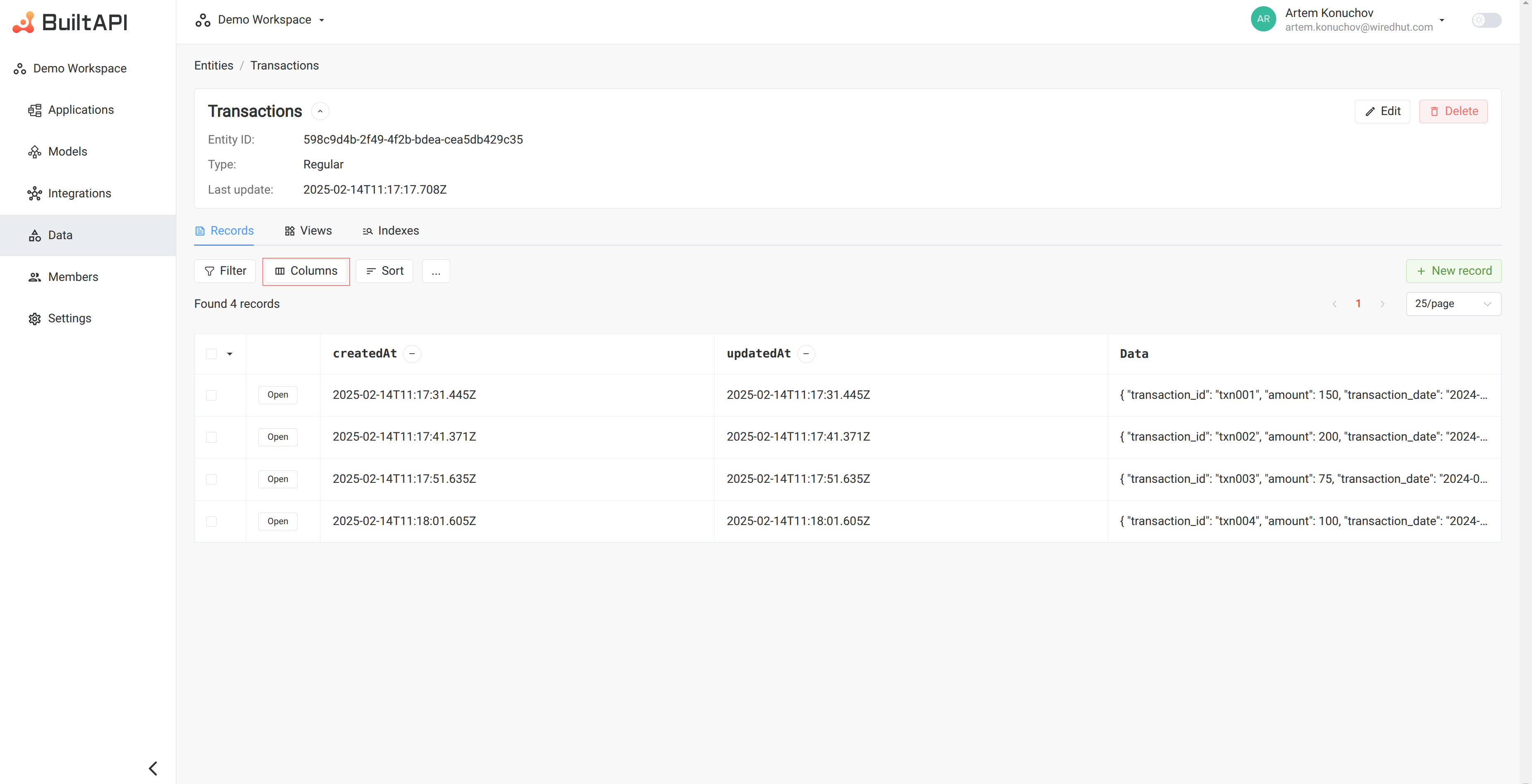1532x784 pixels.
Task: Select the 25/page pagination dropdown
Action: [x=1452, y=303]
